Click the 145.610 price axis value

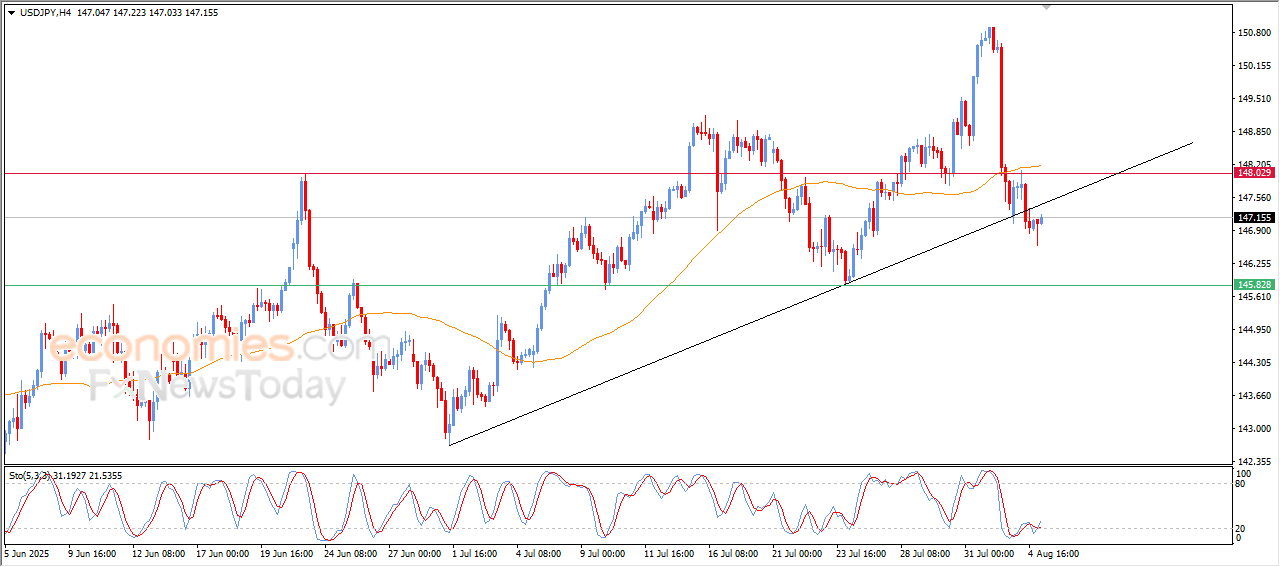point(1254,297)
